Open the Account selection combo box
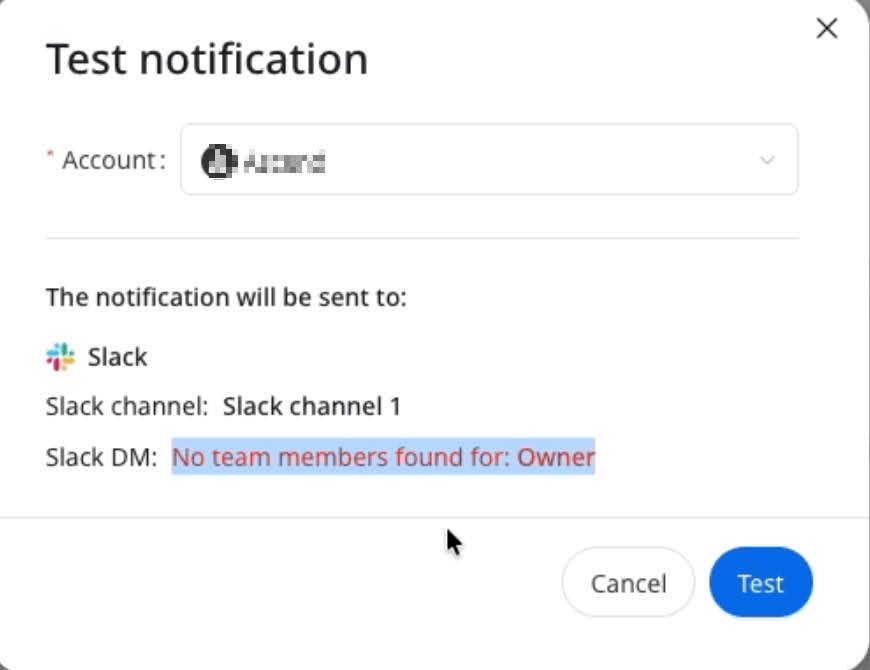The height and width of the screenshot is (670, 870). [489, 160]
